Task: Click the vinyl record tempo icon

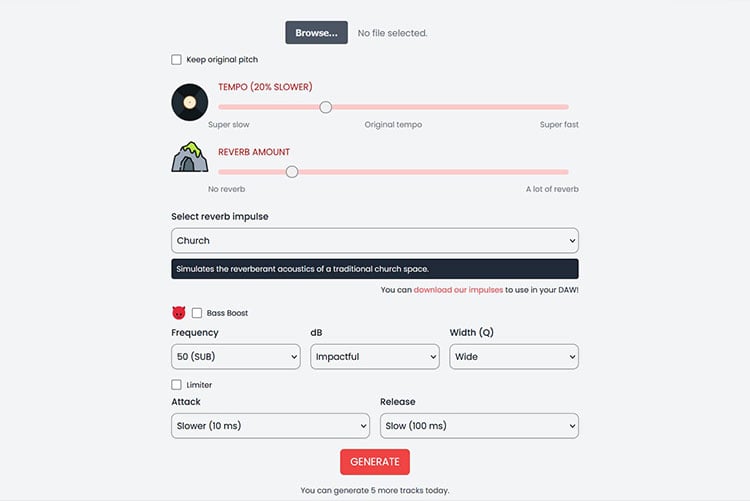Action: (189, 102)
